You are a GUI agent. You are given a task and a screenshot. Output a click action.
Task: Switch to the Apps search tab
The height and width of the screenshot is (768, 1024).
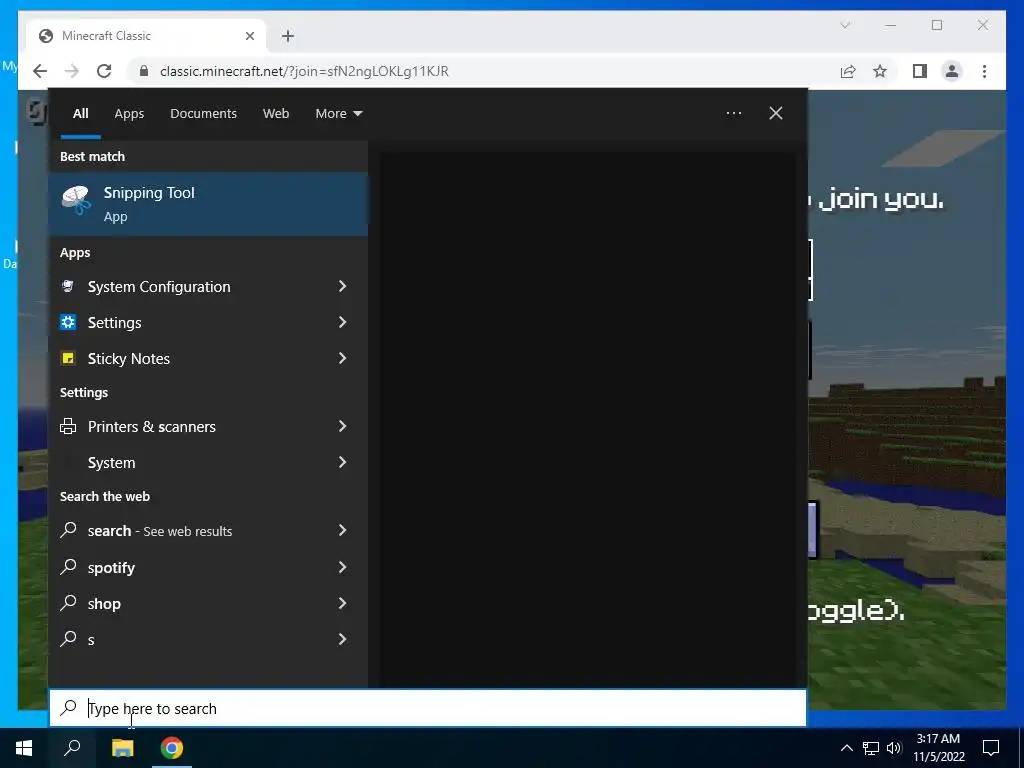click(x=129, y=114)
